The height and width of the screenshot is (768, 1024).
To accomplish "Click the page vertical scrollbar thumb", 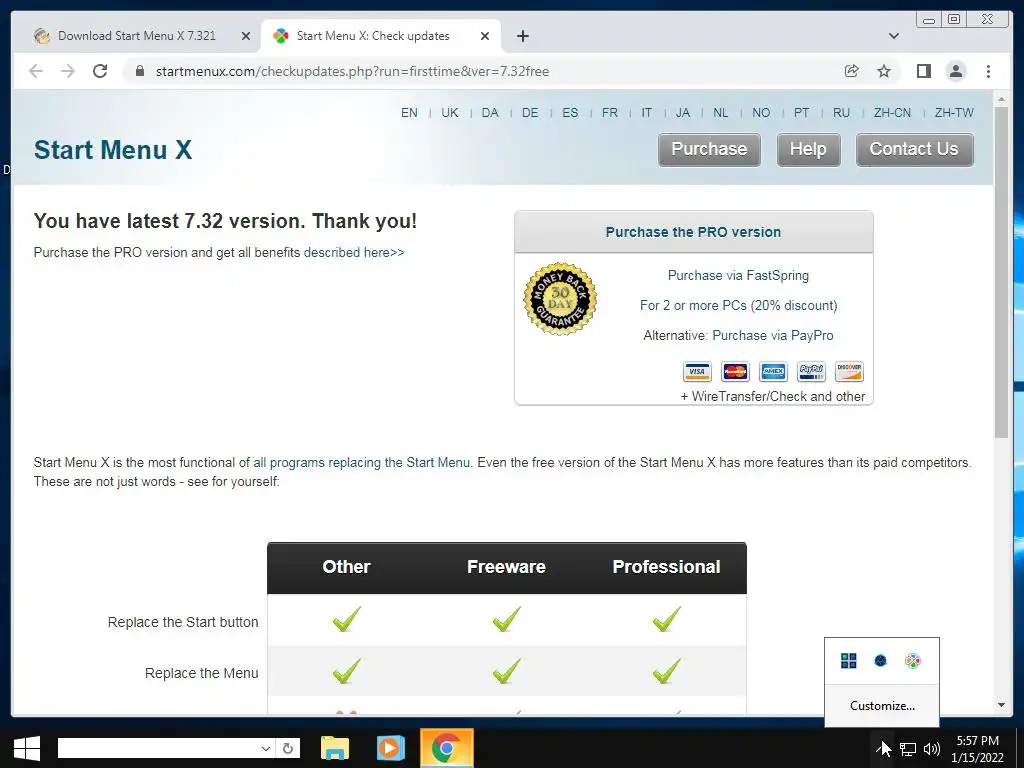I will (x=1001, y=271).
